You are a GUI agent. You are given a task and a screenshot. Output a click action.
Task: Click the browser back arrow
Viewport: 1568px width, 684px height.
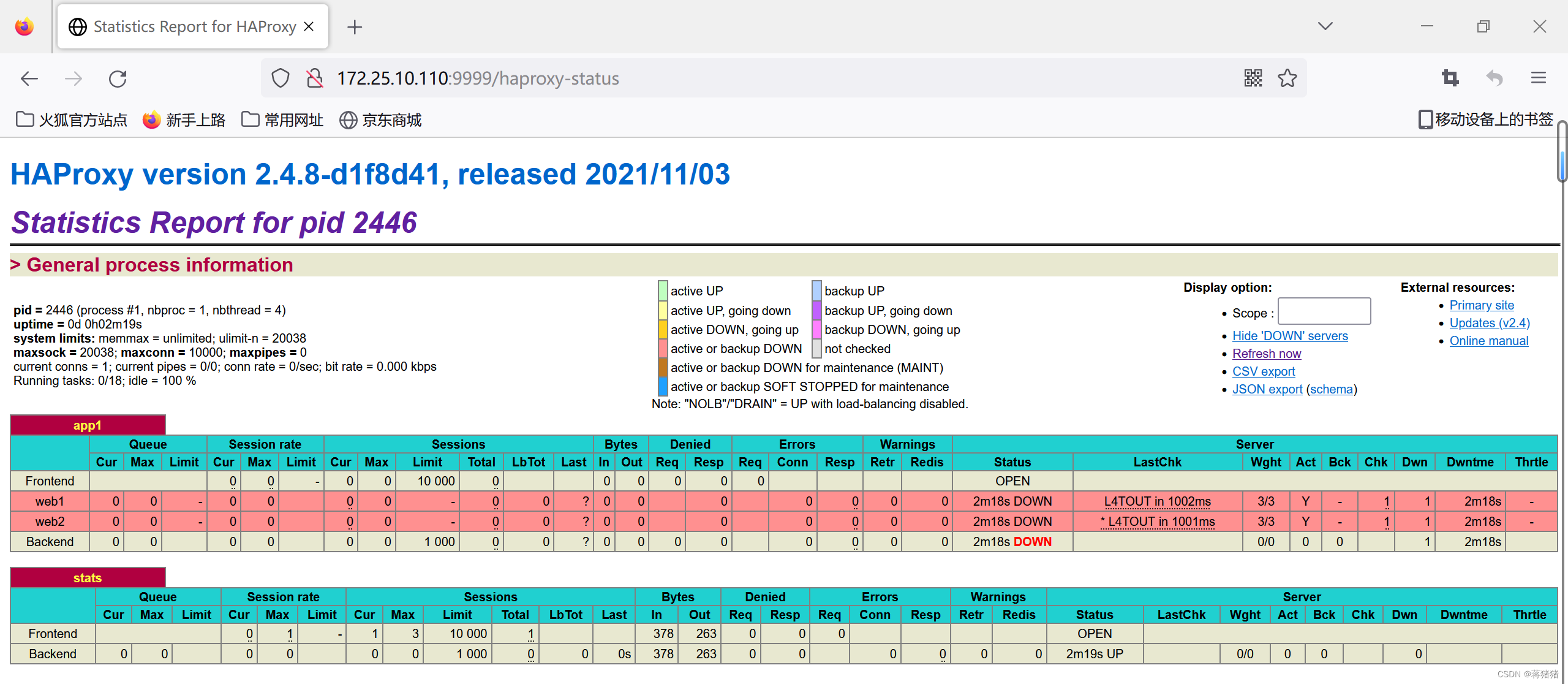[x=29, y=78]
